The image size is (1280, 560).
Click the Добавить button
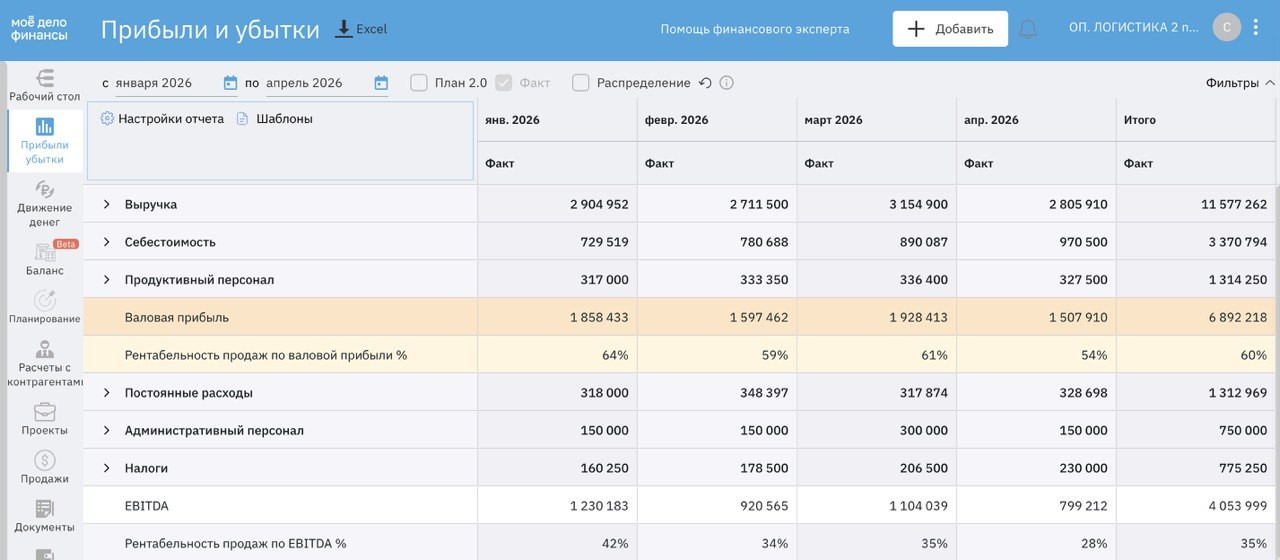click(950, 28)
